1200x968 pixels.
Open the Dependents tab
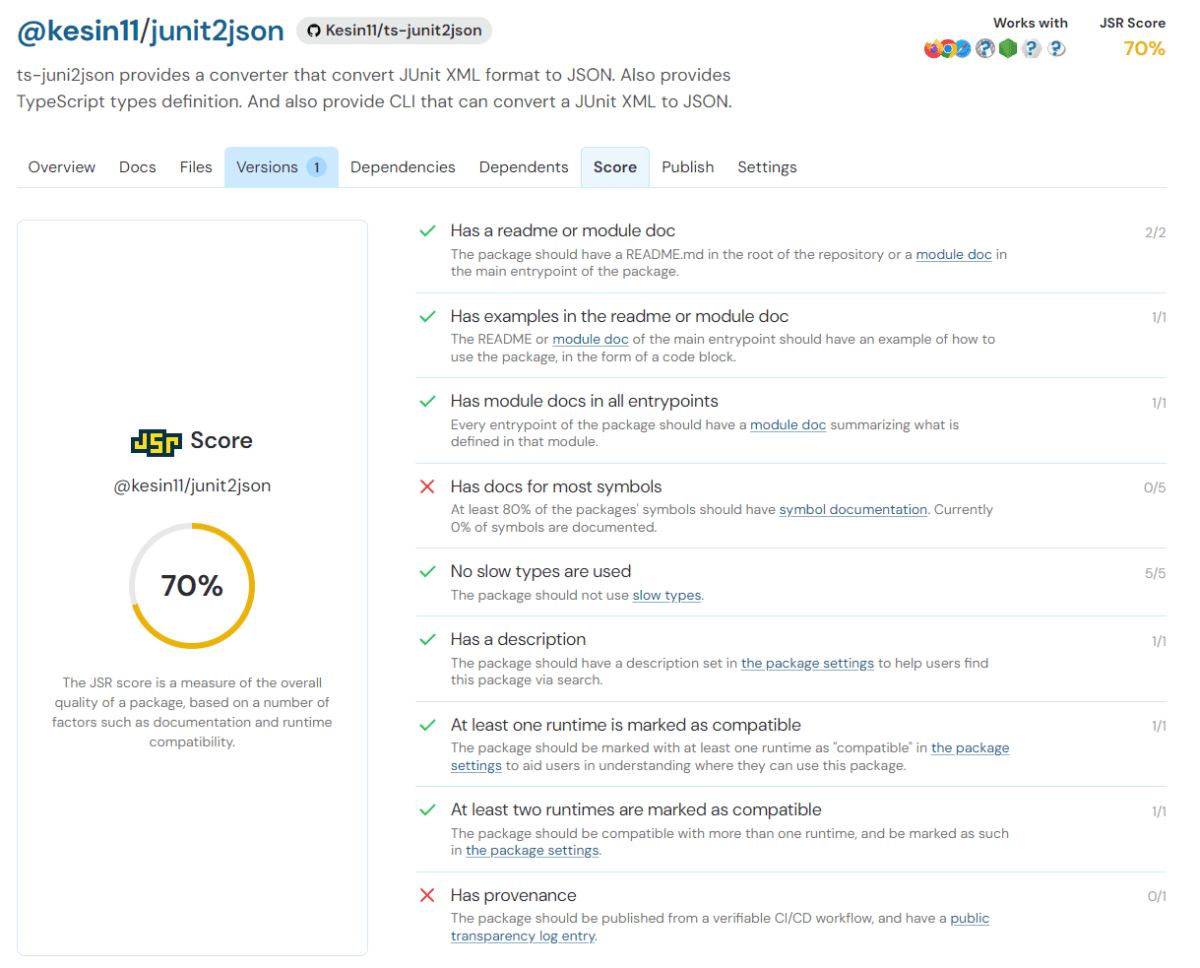tap(524, 167)
